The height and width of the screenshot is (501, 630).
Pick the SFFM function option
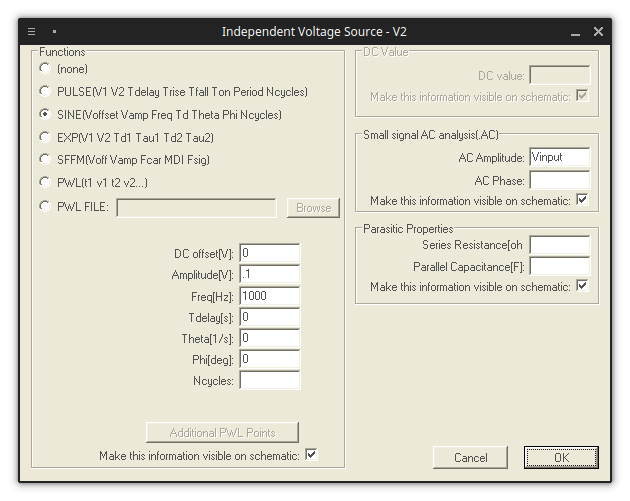[x=45, y=160]
